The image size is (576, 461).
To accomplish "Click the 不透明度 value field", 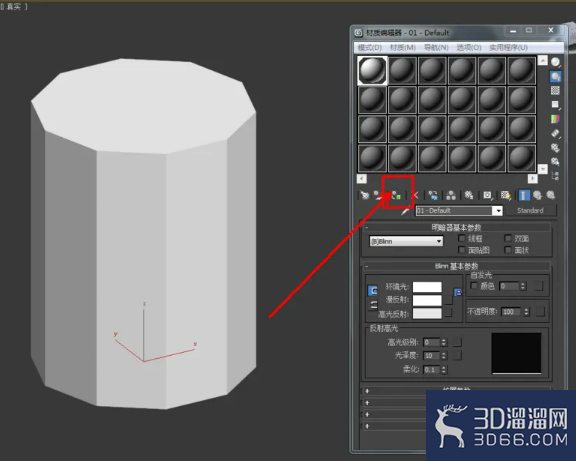I will click(x=511, y=312).
